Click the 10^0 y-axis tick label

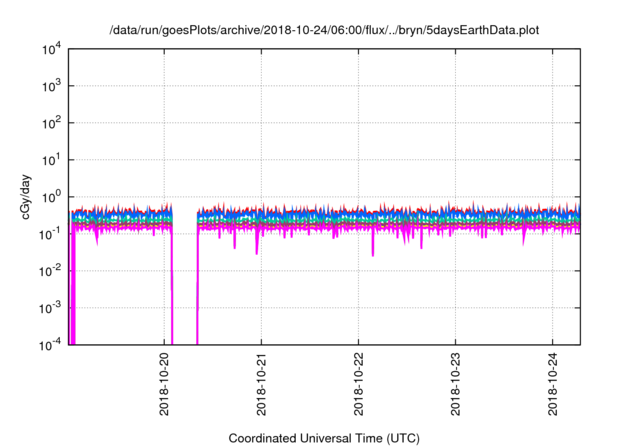[52, 197]
